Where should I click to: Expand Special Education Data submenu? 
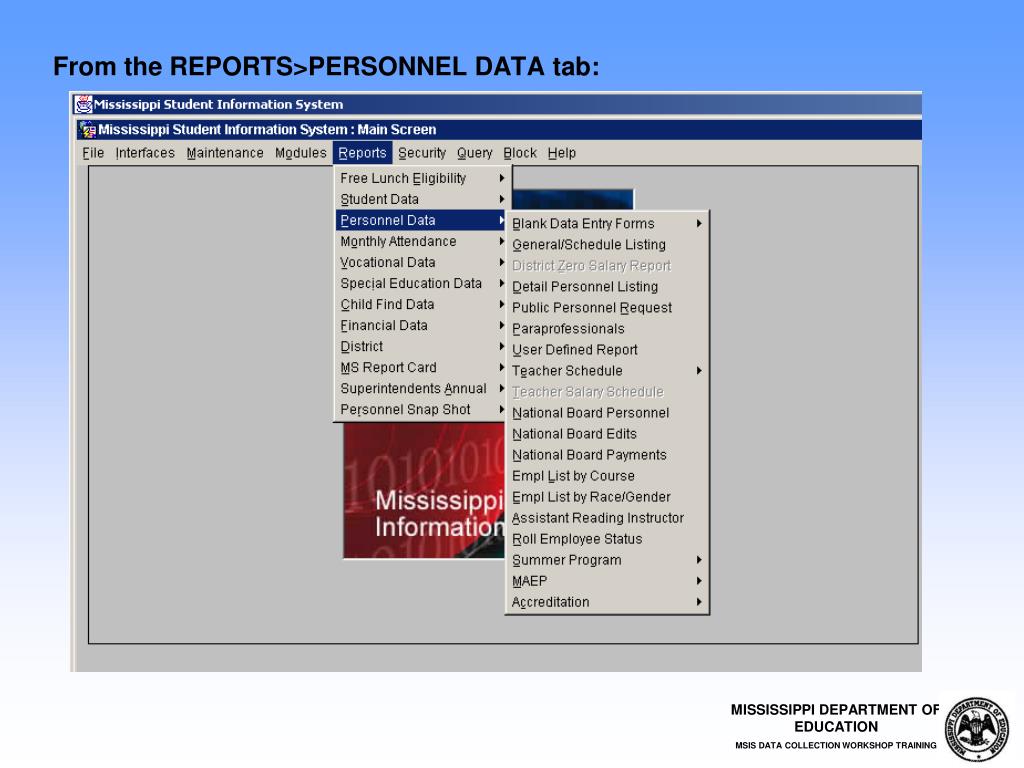422,283
